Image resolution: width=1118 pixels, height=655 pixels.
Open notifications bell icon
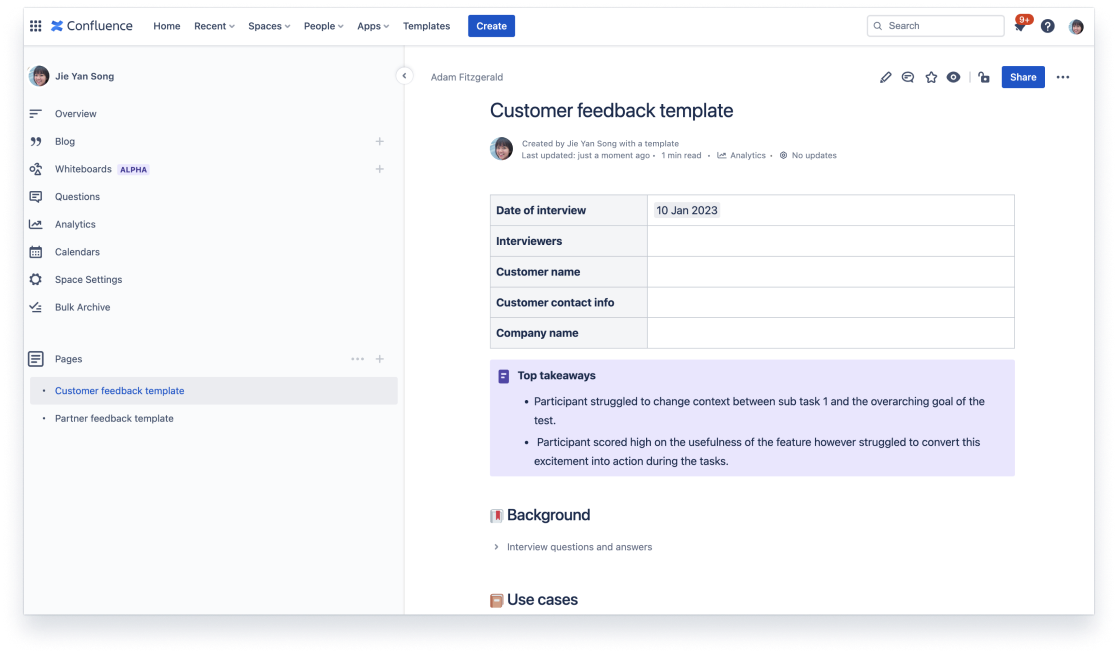coord(1020,27)
